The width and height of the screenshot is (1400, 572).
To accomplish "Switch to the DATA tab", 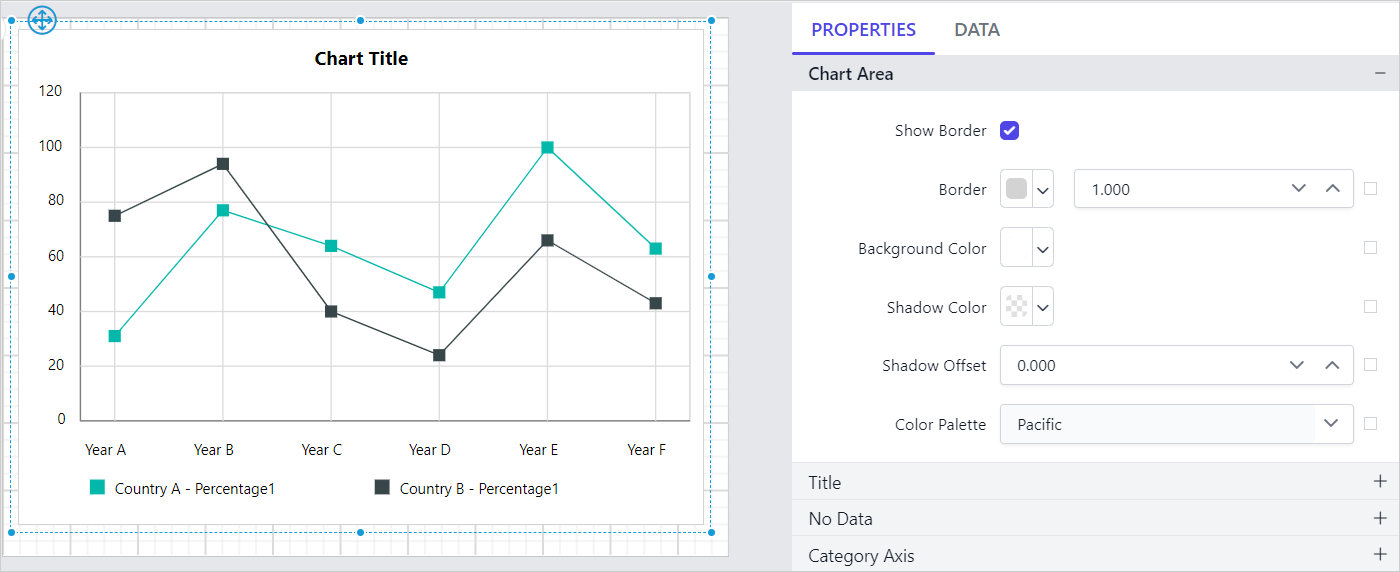I will [977, 30].
